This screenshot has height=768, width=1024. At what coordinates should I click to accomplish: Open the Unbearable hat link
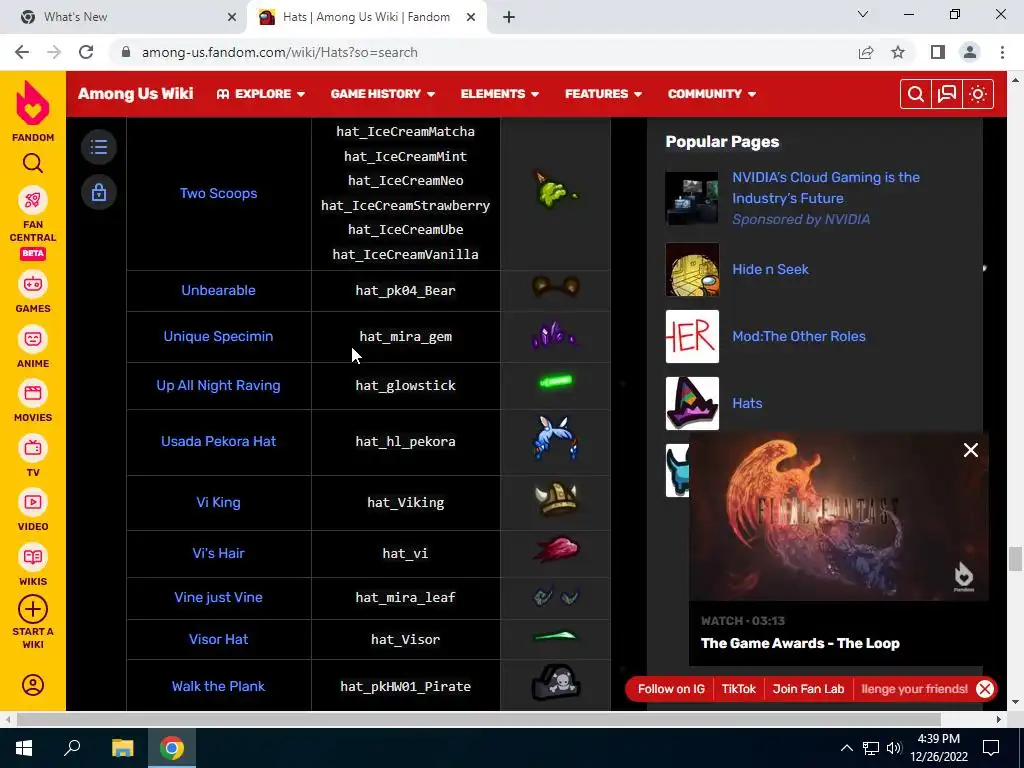point(218,291)
